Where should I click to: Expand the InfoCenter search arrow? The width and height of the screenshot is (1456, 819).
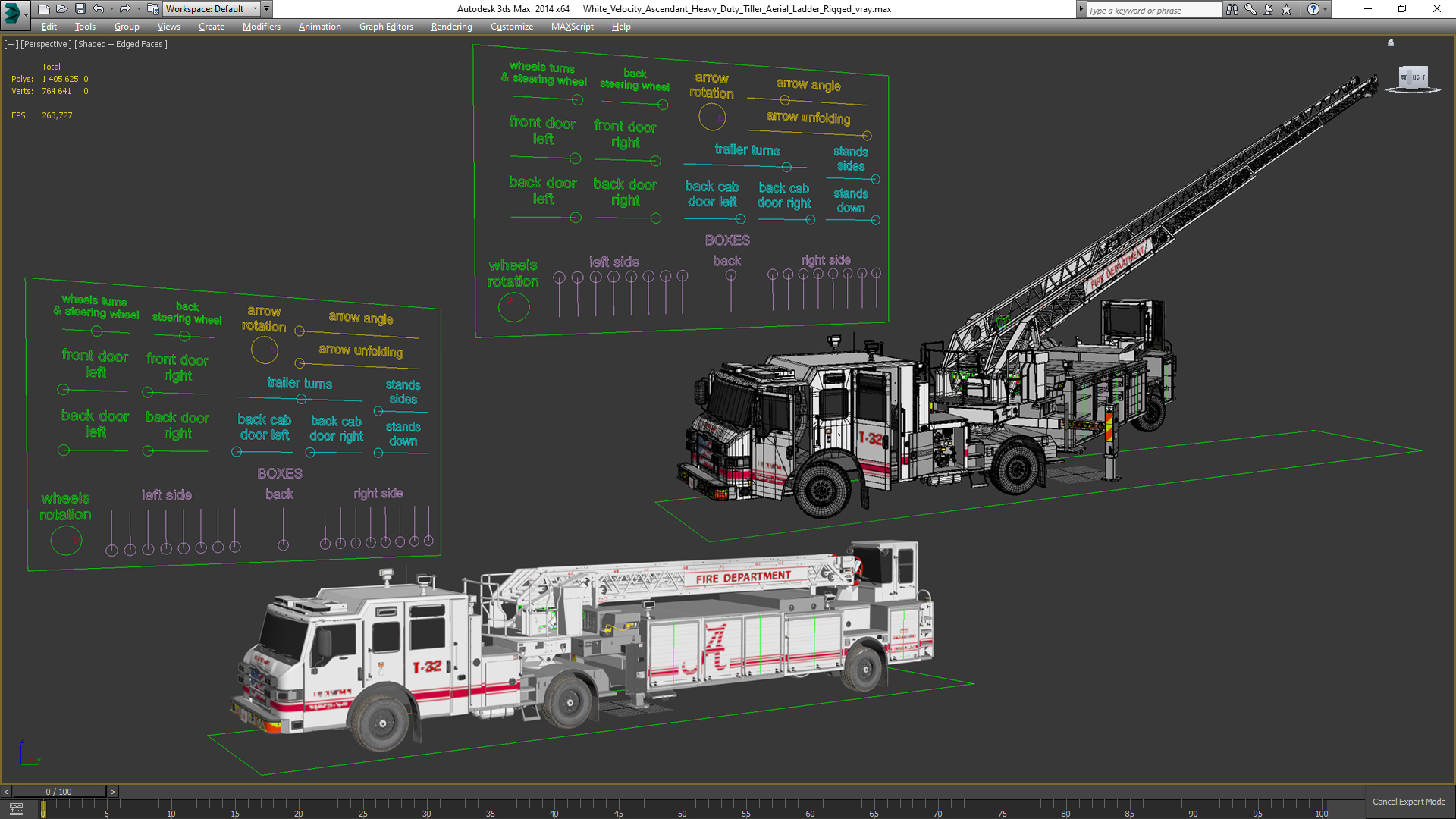[1081, 9]
